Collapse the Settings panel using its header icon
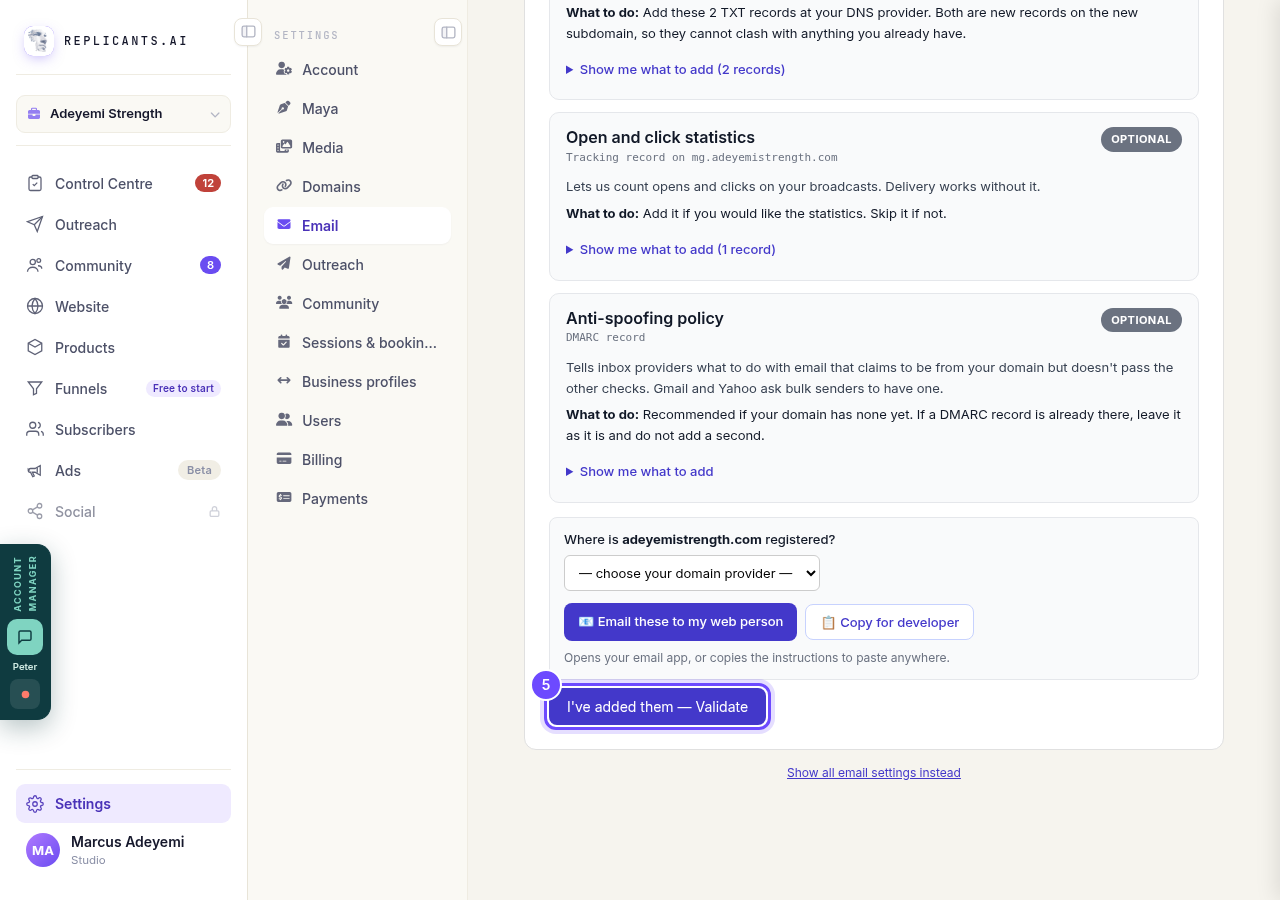Screen dimensions: 1280x900 (x=448, y=32)
